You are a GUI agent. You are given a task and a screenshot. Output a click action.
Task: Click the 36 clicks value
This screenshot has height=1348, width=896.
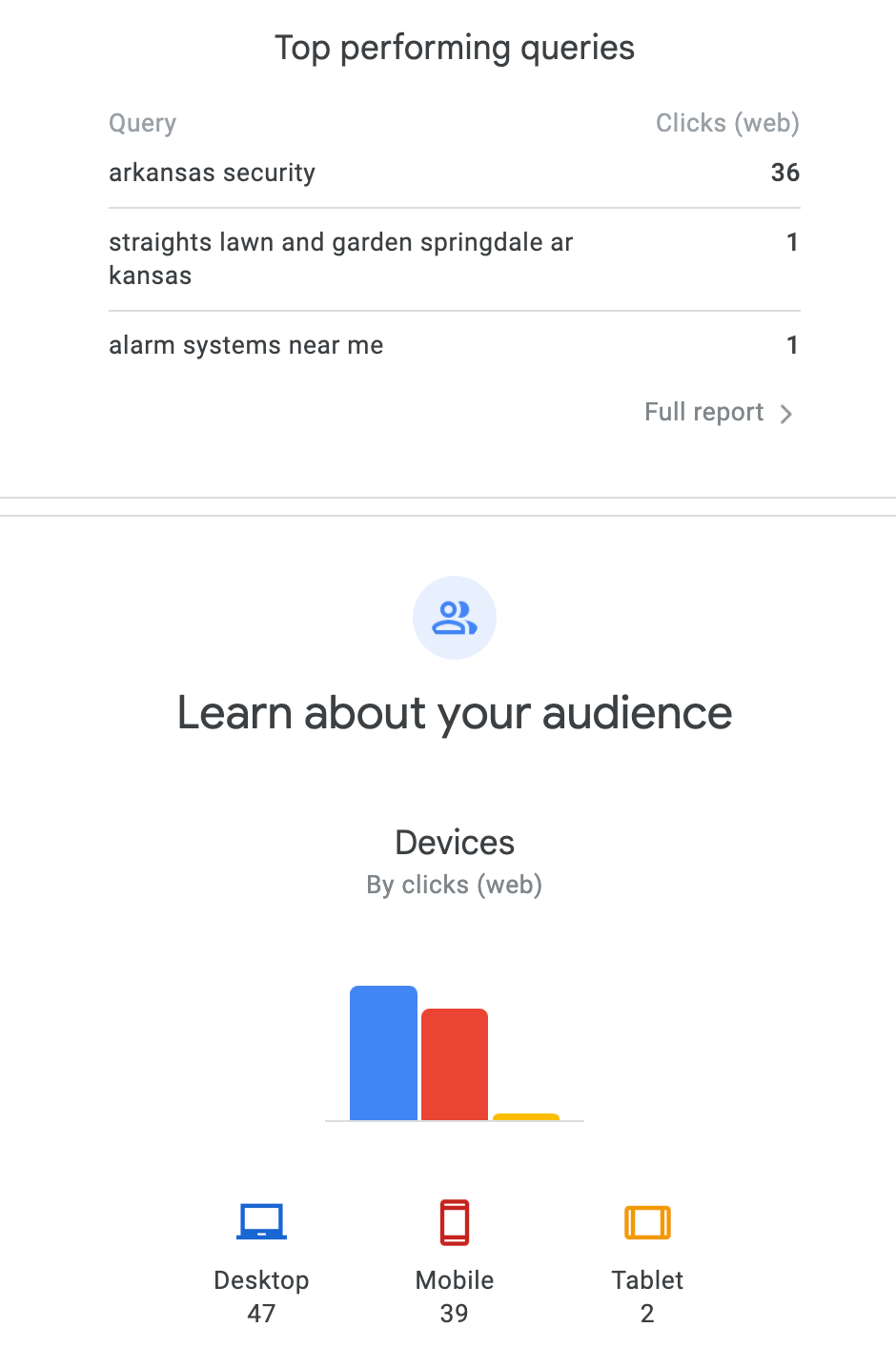click(785, 173)
